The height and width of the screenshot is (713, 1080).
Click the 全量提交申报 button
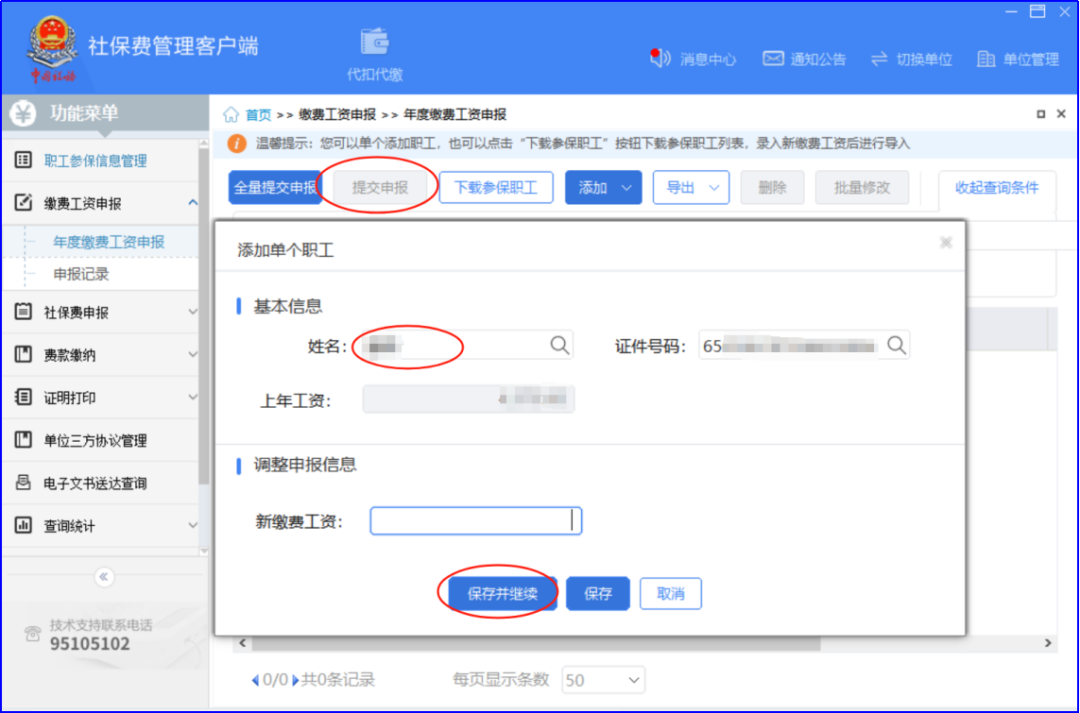point(275,187)
